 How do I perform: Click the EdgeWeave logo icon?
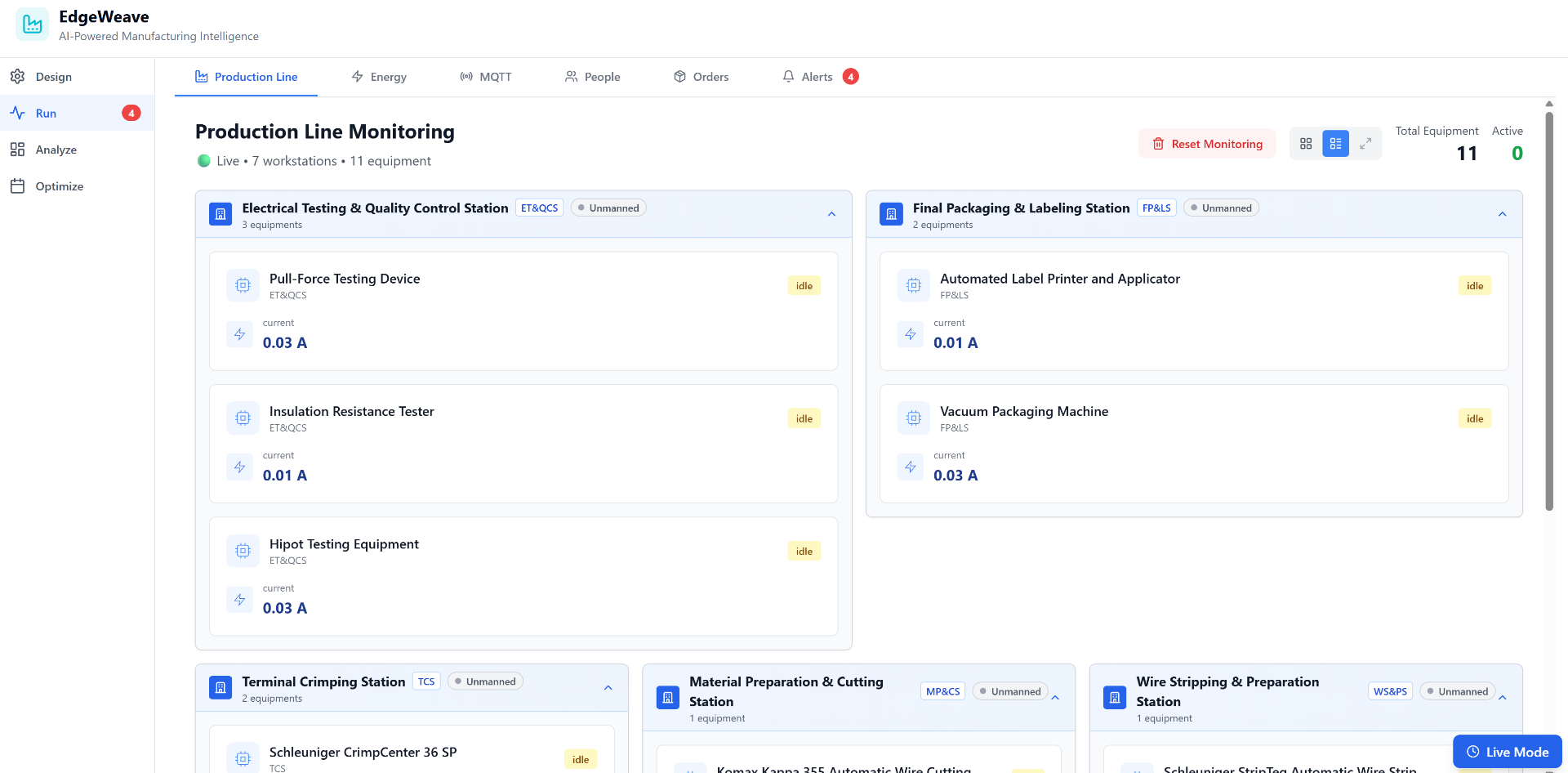pos(32,25)
